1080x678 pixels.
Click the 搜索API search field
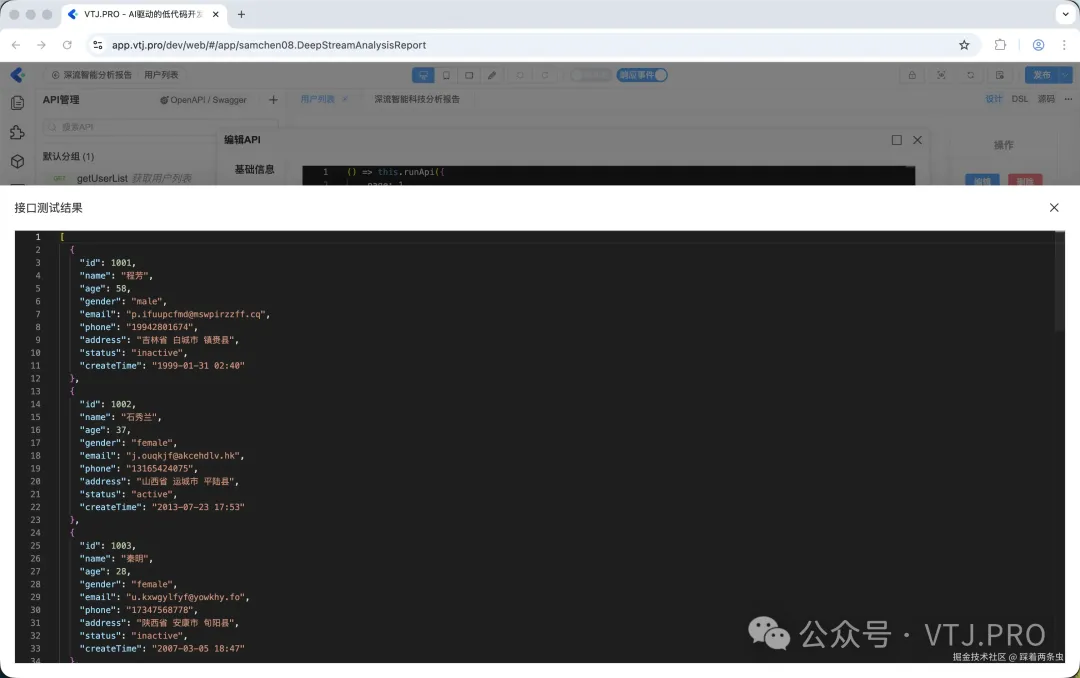pos(160,127)
